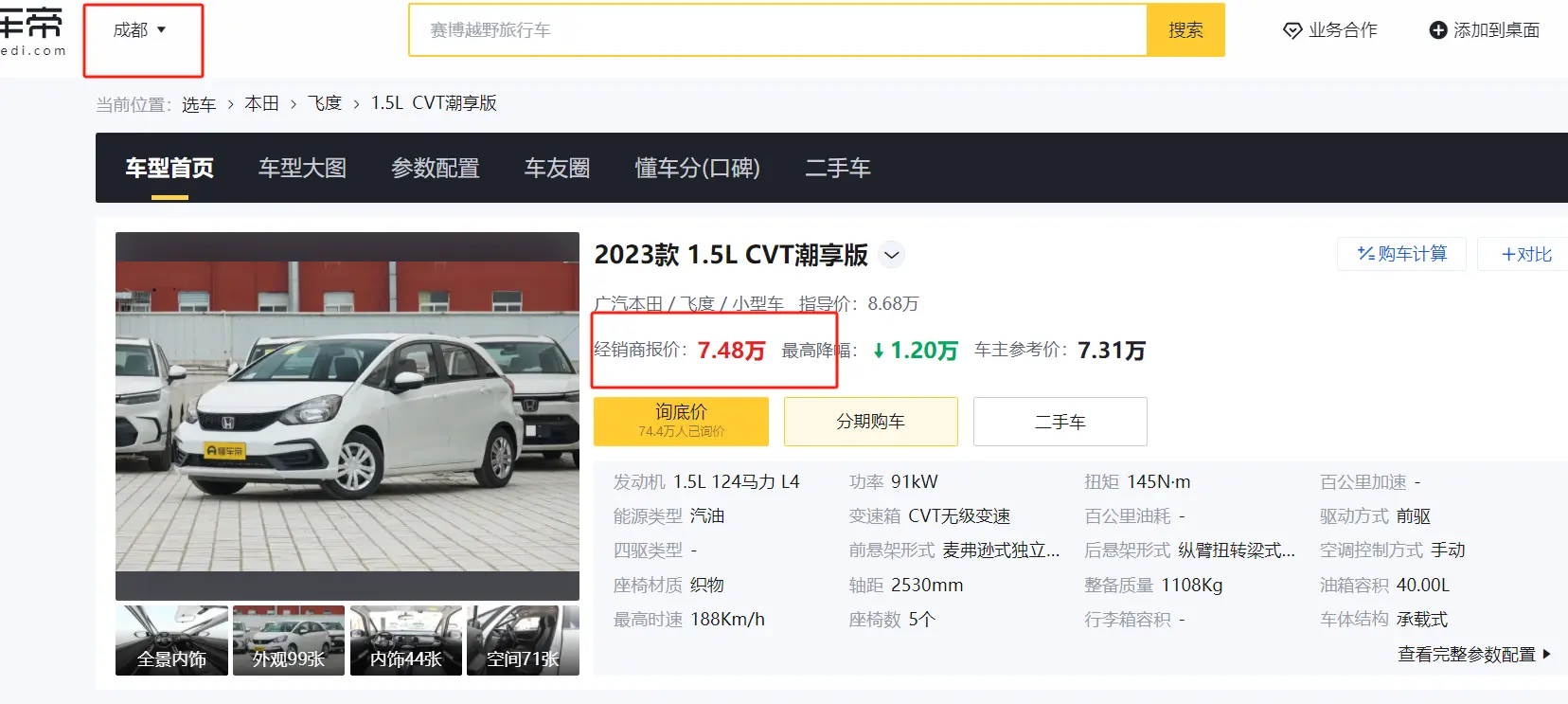
Task: Open the 外观99张 thumbnail
Action: pos(289,641)
